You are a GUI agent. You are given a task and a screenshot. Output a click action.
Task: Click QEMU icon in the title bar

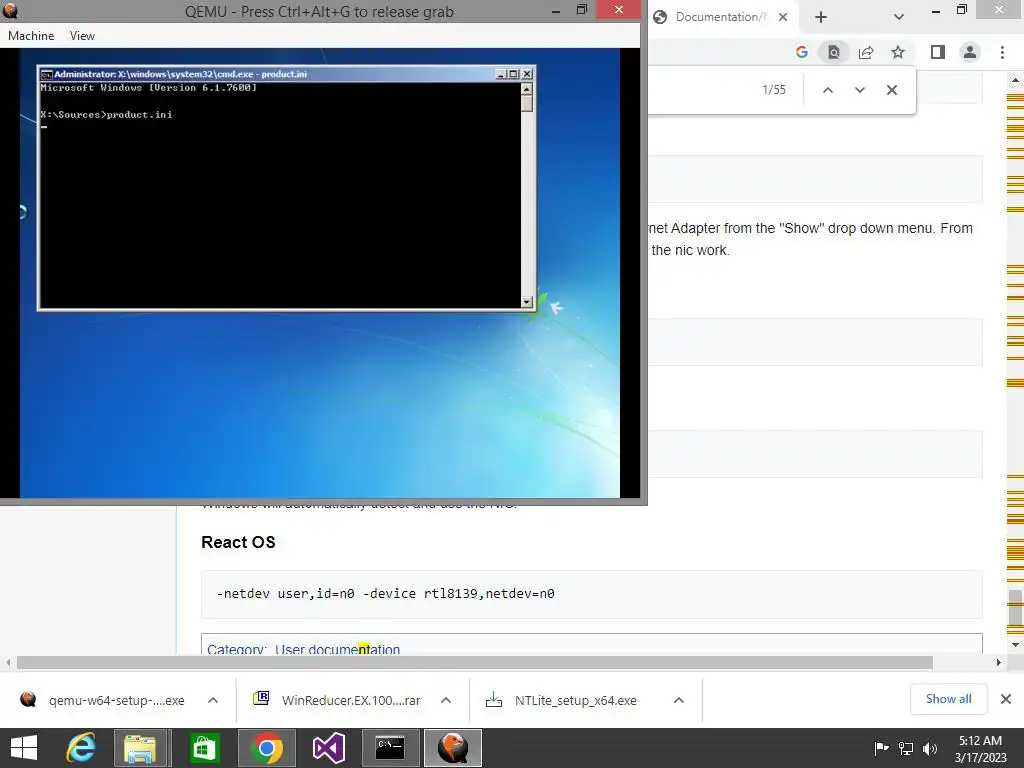click(x=10, y=10)
